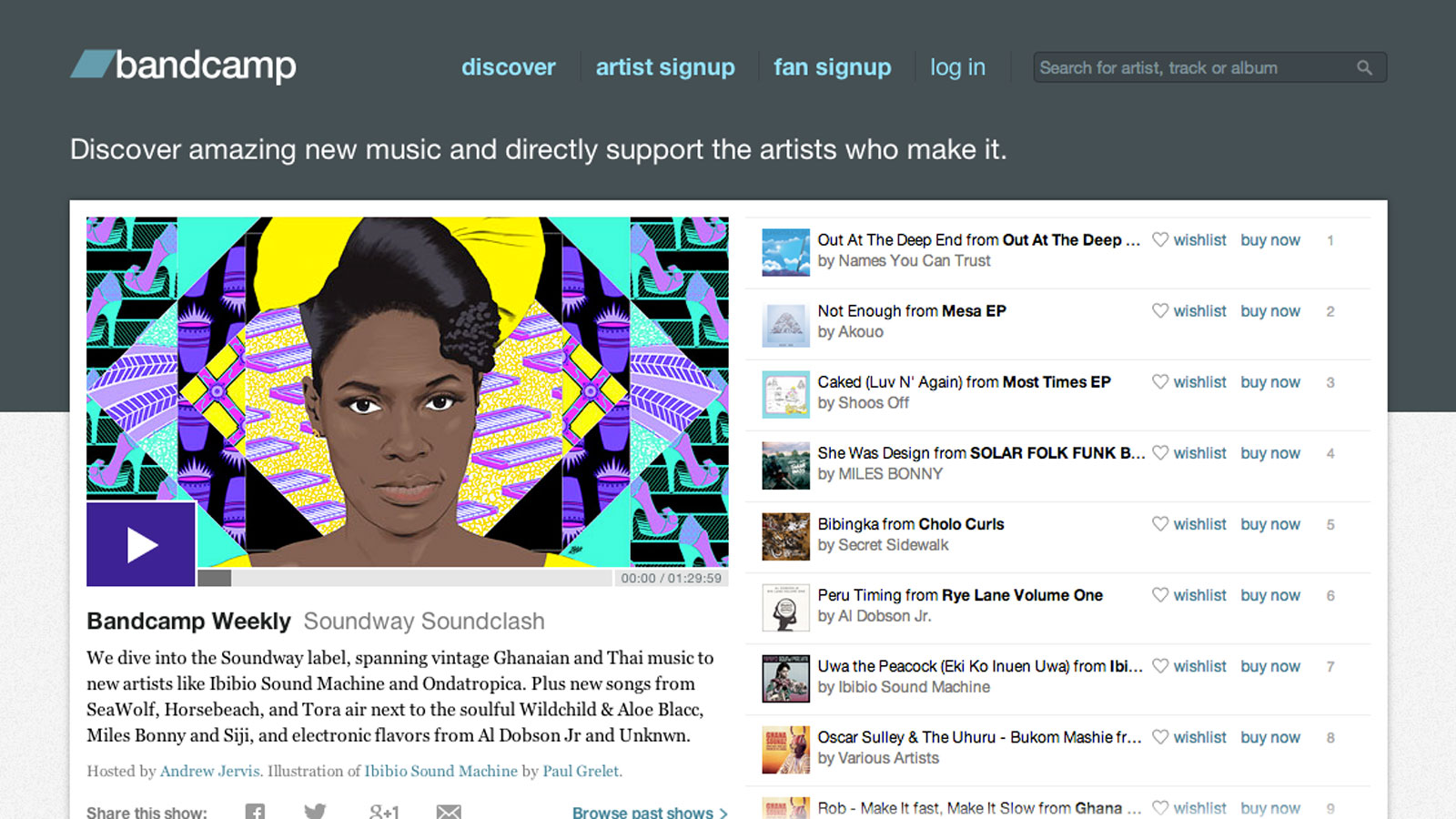
Task: Open Andrew Jervis host link
Action: (x=210, y=771)
